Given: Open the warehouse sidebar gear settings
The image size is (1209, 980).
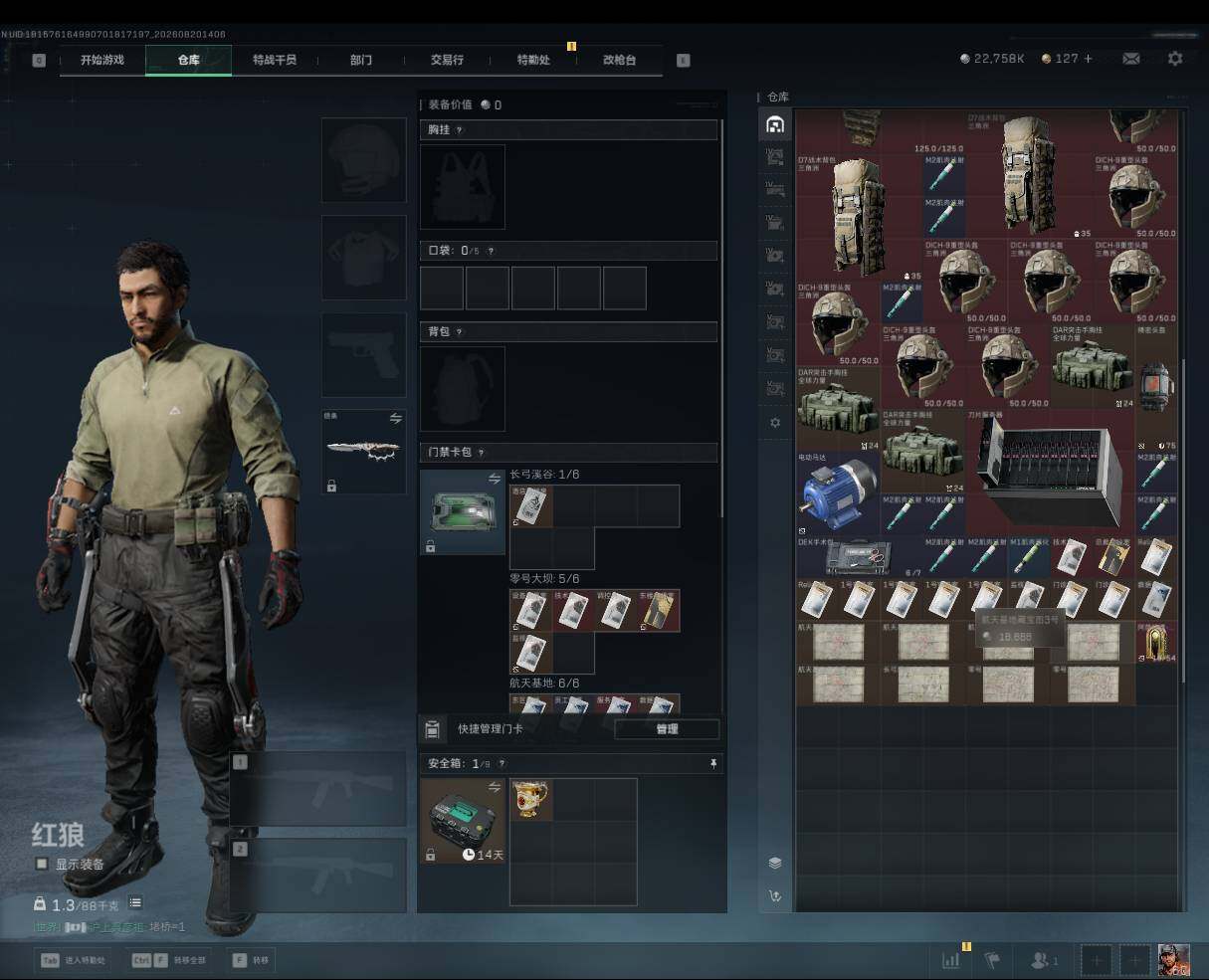Looking at the screenshot, I should tap(775, 423).
